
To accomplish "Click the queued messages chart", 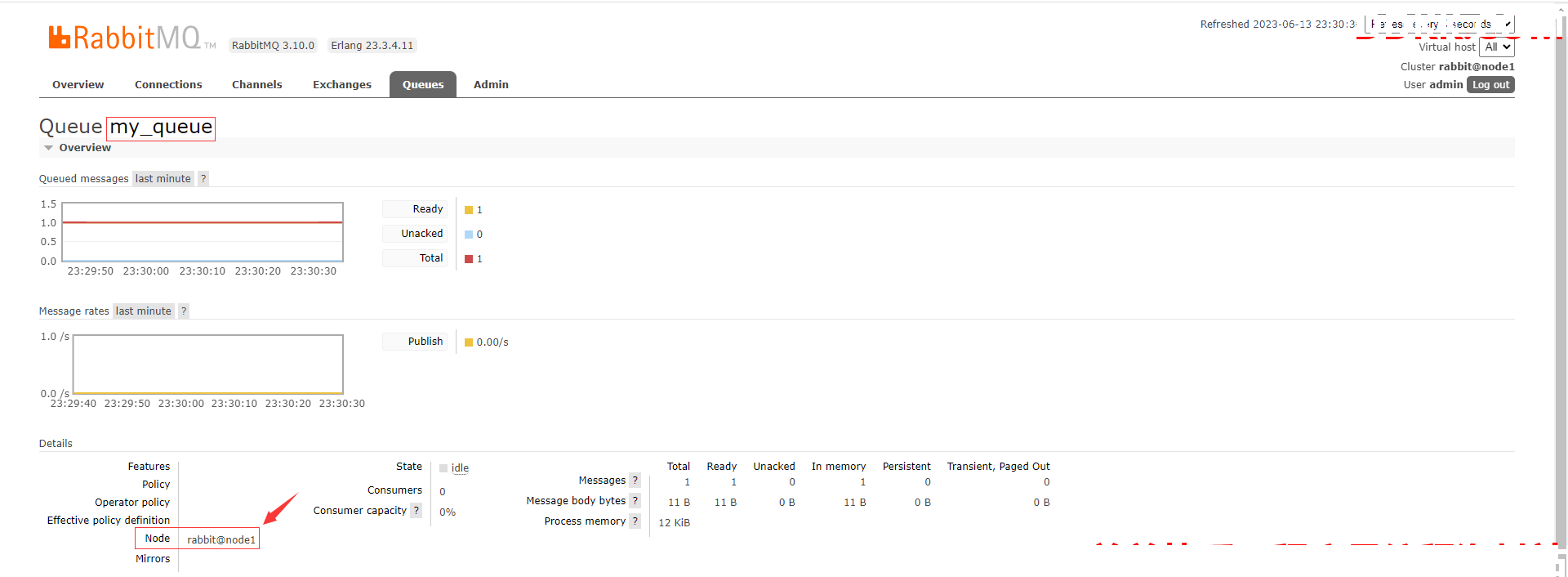I will [x=203, y=232].
